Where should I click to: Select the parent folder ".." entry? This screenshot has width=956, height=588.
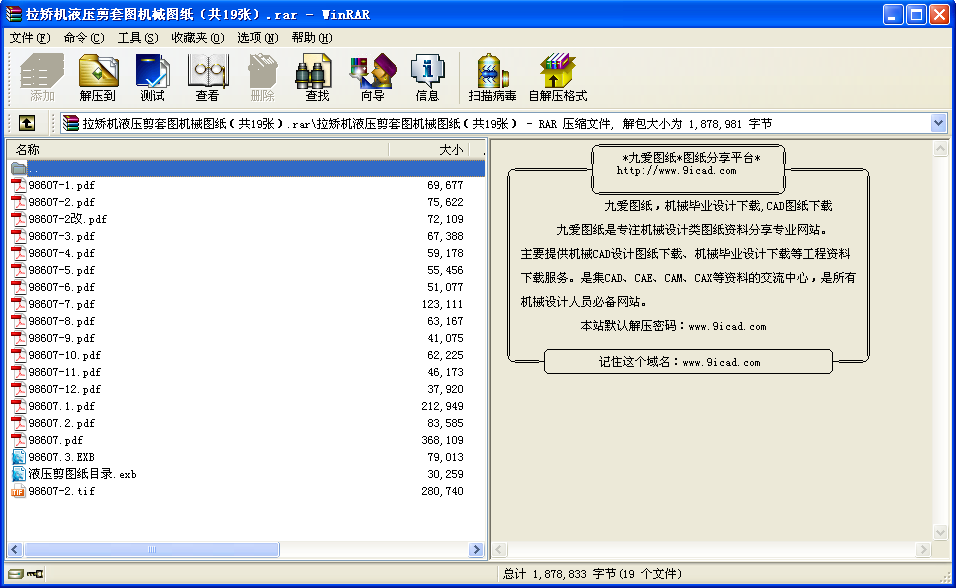[35, 168]
